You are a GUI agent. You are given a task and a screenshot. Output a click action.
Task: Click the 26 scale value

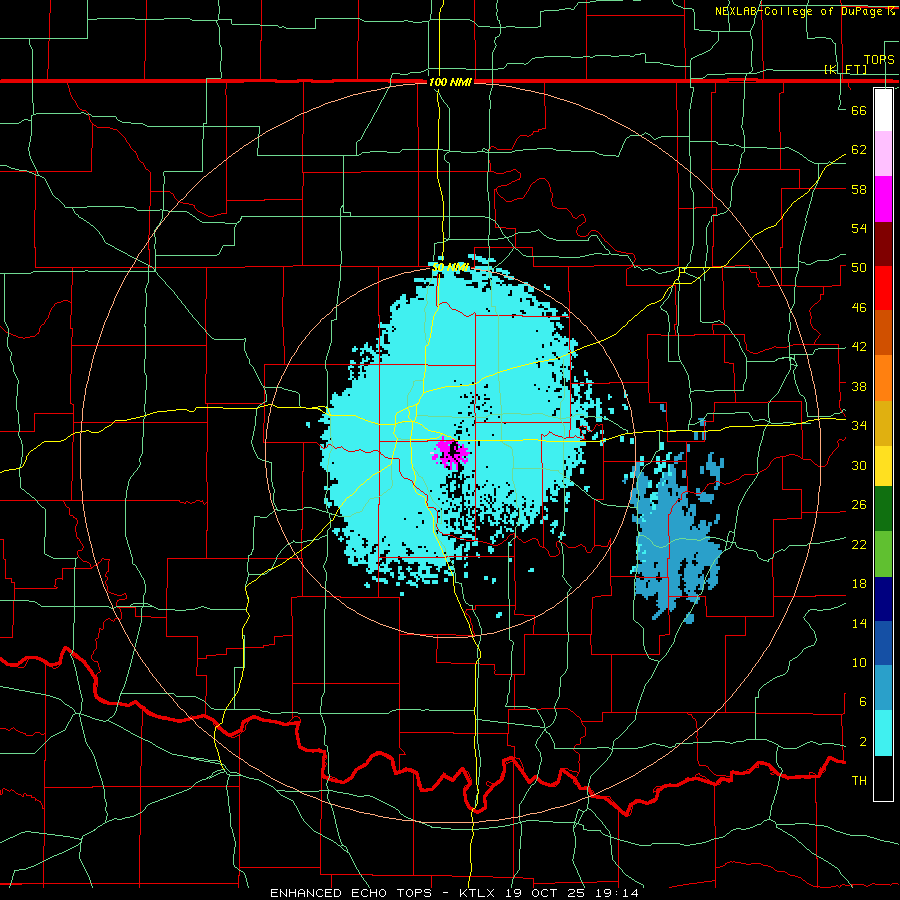[859, 505]
